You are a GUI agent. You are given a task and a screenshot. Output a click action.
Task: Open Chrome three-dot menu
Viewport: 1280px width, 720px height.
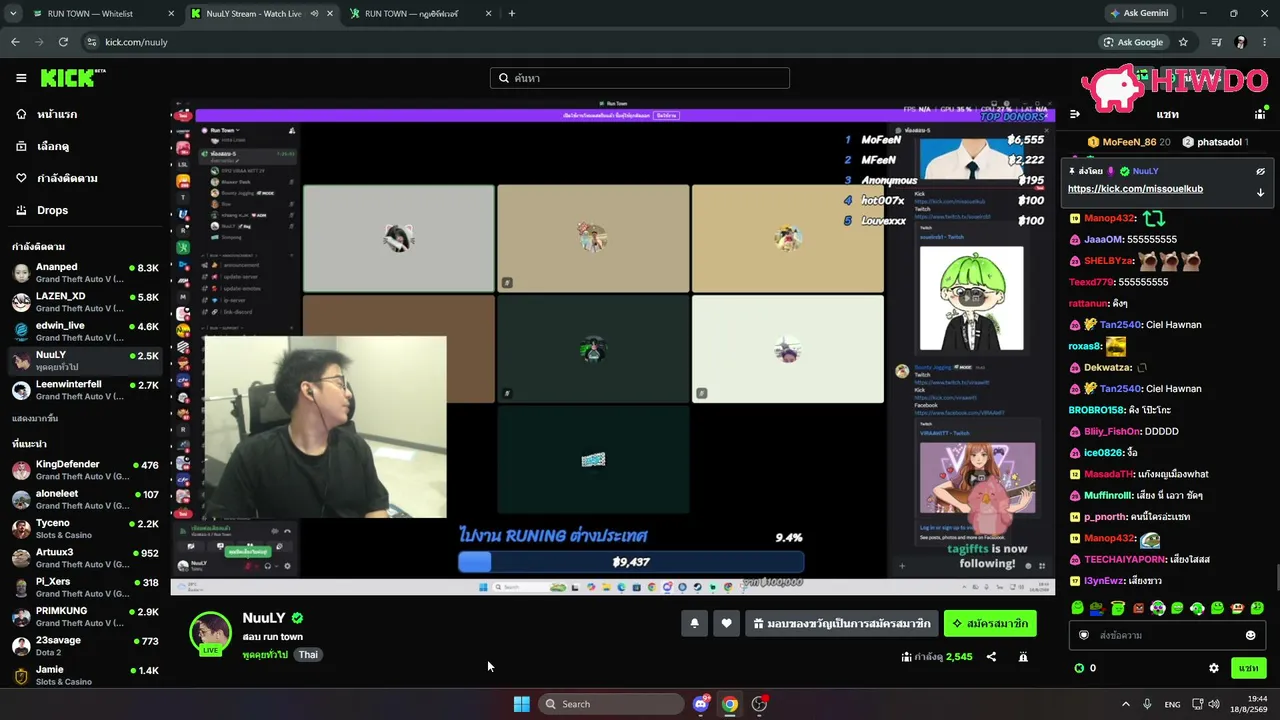(x=1266, y=42)
